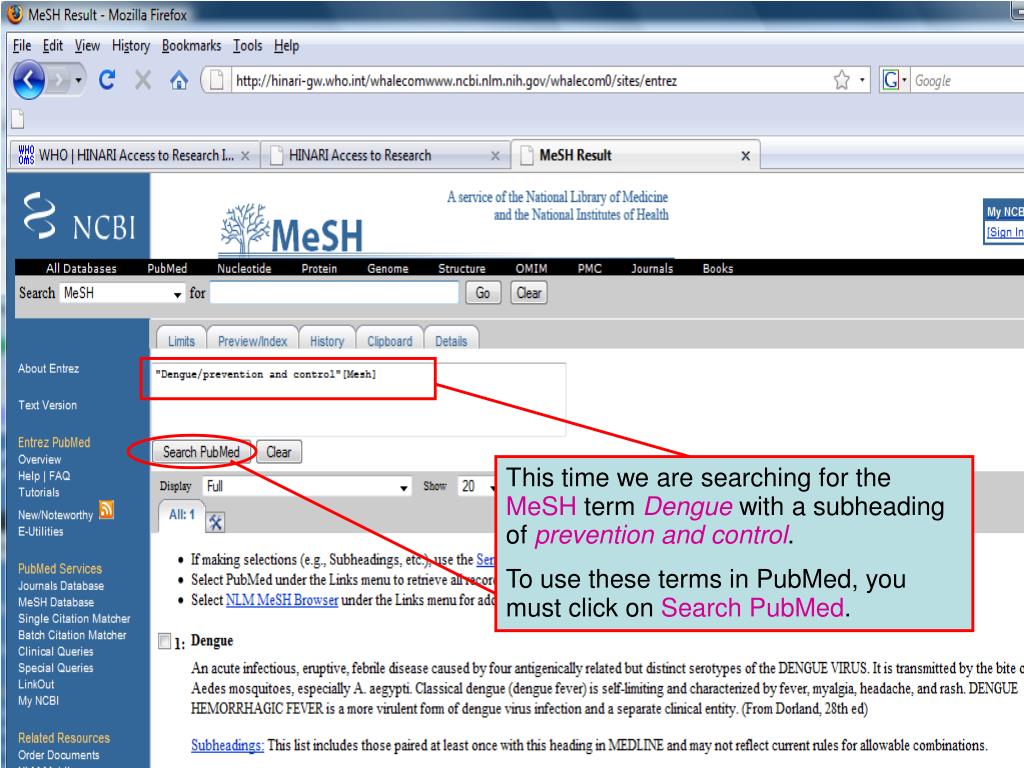This screenshot has height=768, width=1024.
Task: Switch to the WHO HINARI Access tab
Action: (134, 155)
